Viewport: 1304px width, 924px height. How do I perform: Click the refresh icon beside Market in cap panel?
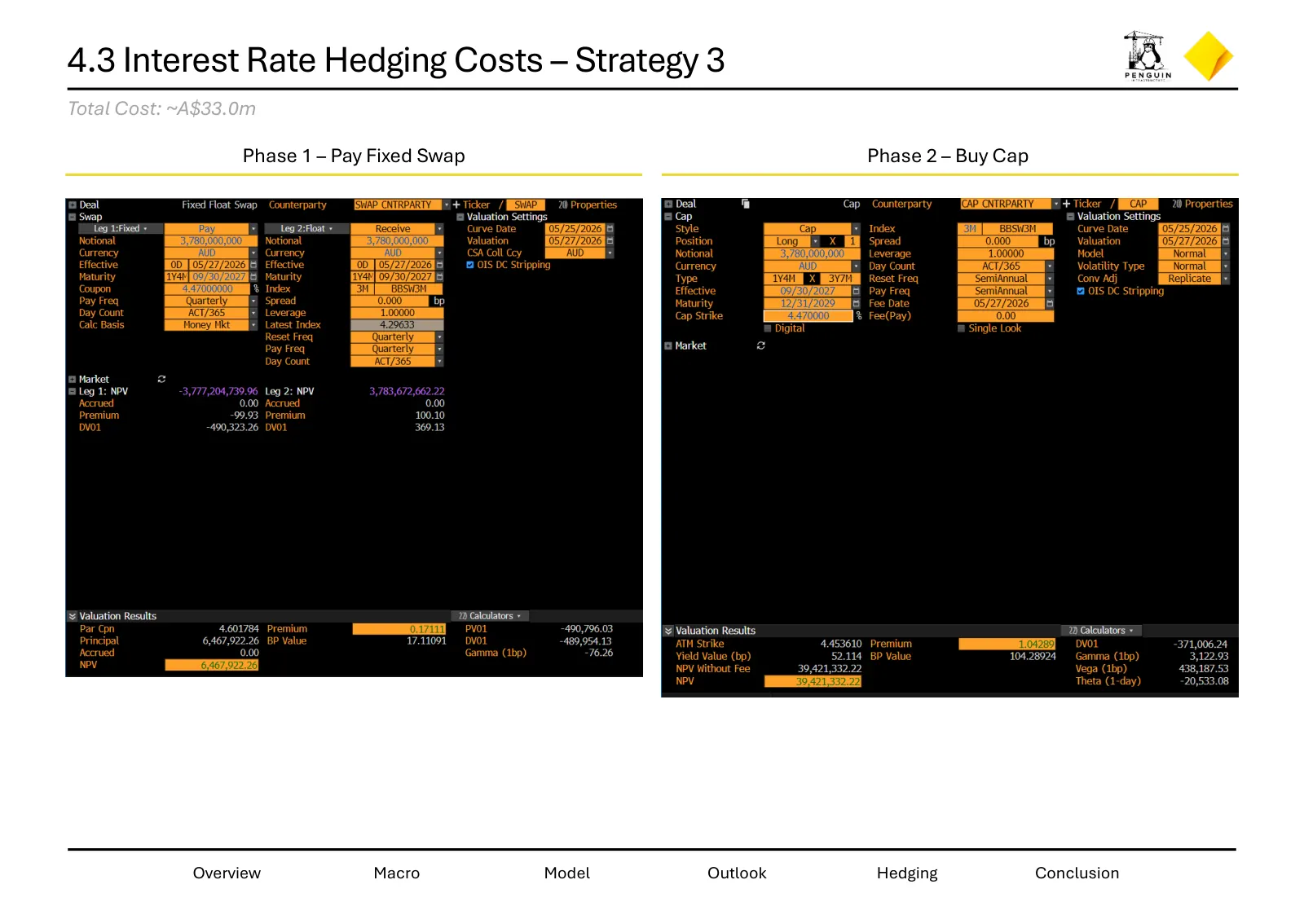761,345
